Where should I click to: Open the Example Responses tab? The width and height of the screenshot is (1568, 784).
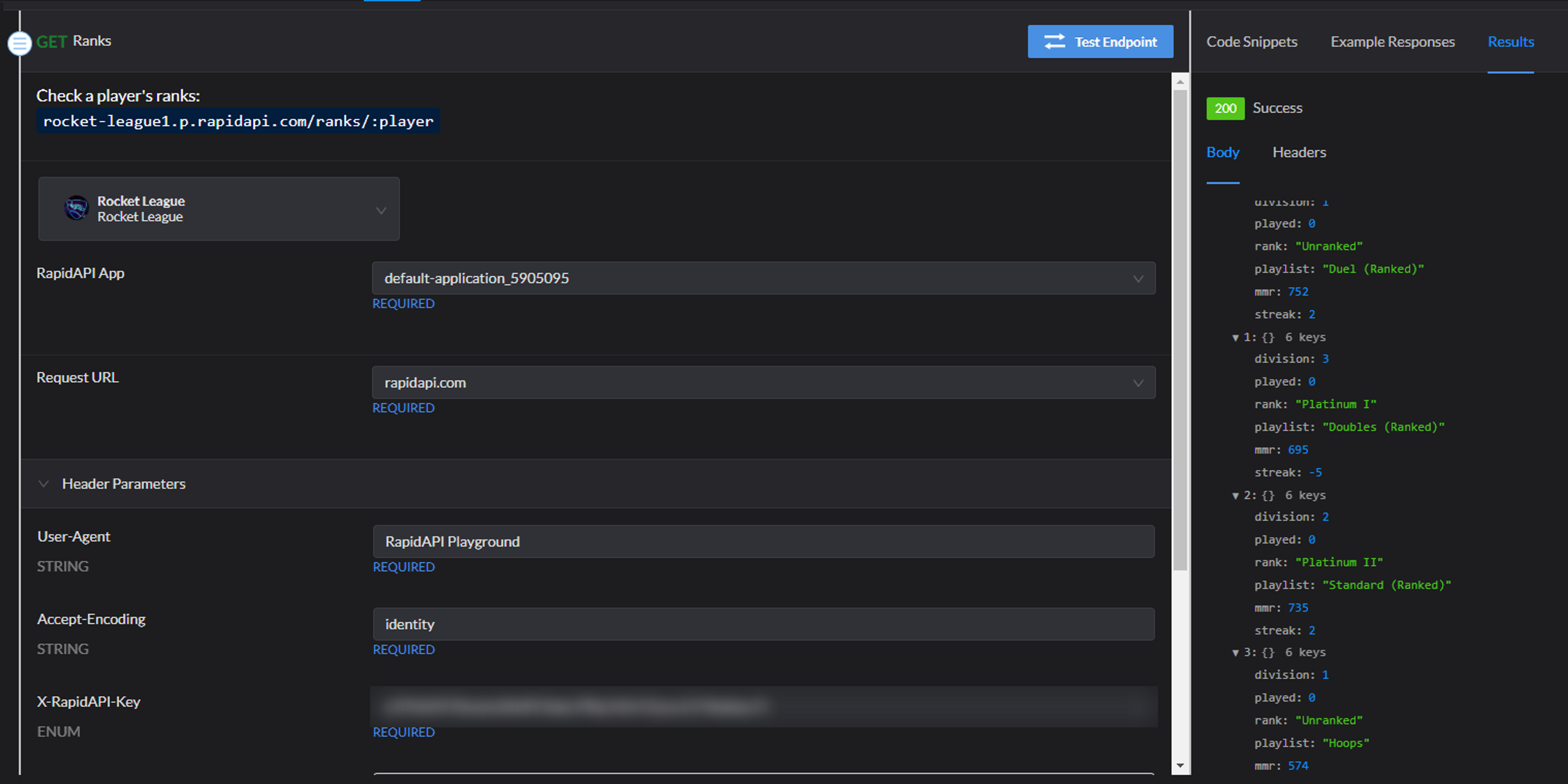click(1392, 42)
